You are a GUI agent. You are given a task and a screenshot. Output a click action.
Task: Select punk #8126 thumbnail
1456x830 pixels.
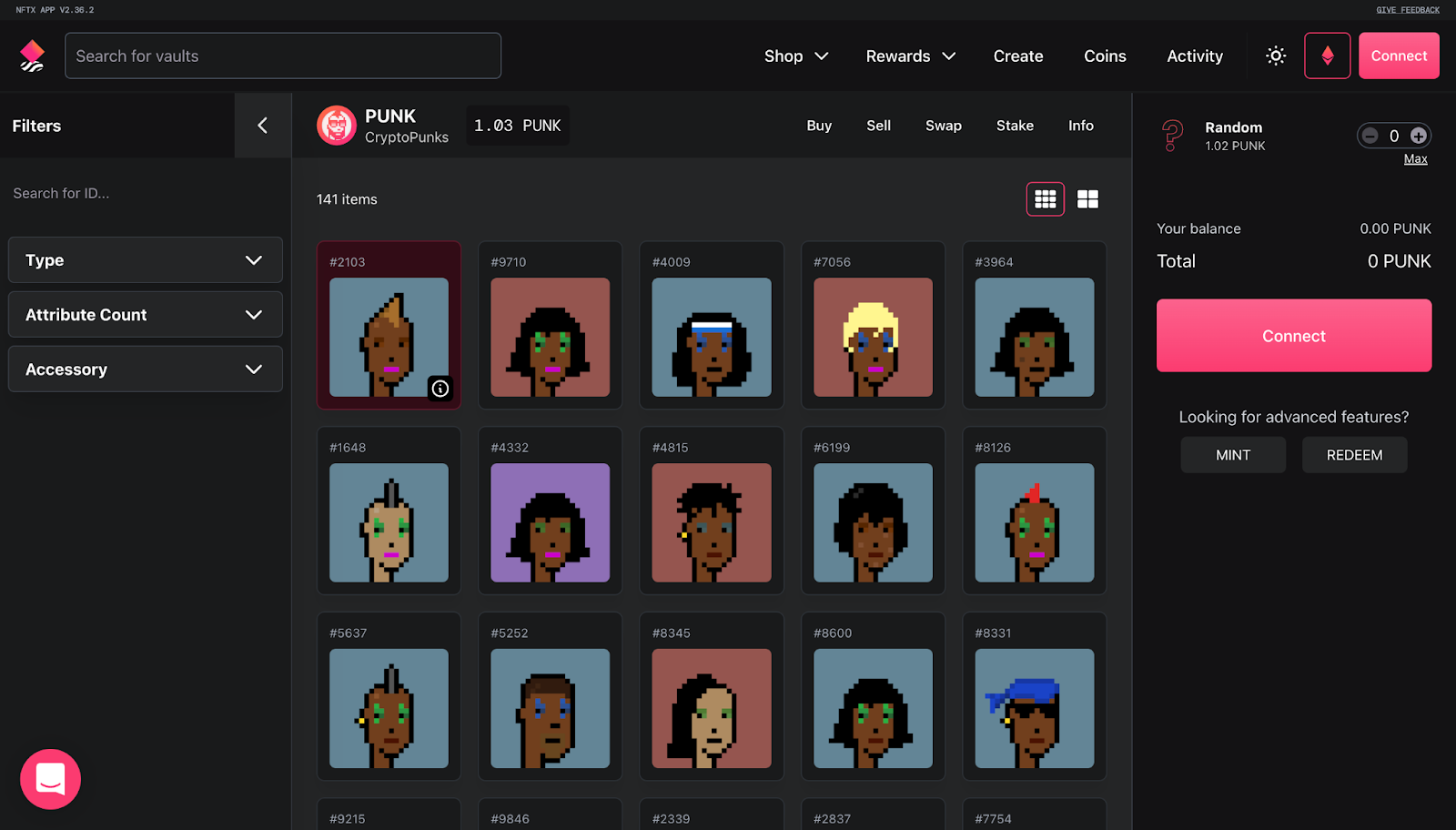click(x=1035, y=522)
